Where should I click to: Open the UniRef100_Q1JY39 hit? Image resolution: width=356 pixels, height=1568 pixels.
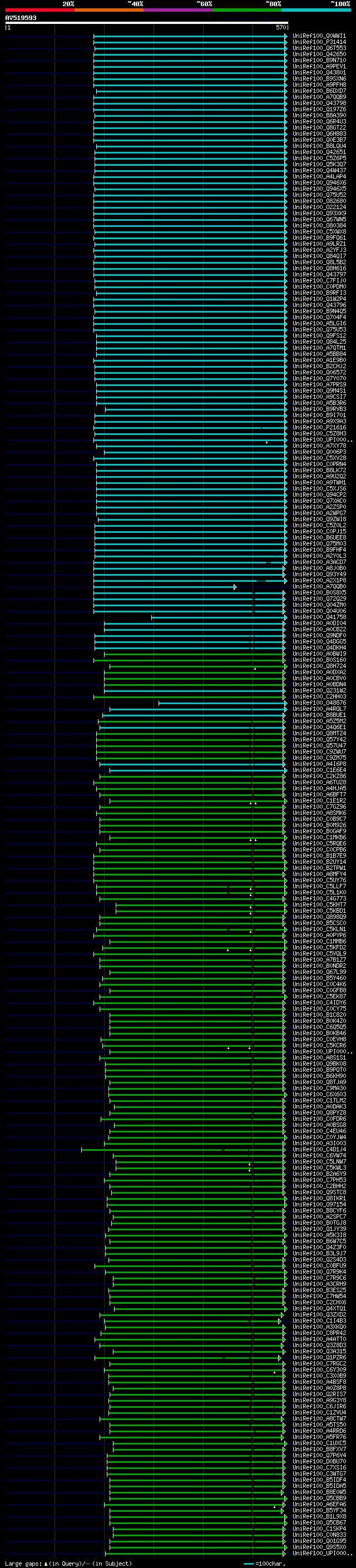pyautogui.click(x=319, y=1230)
